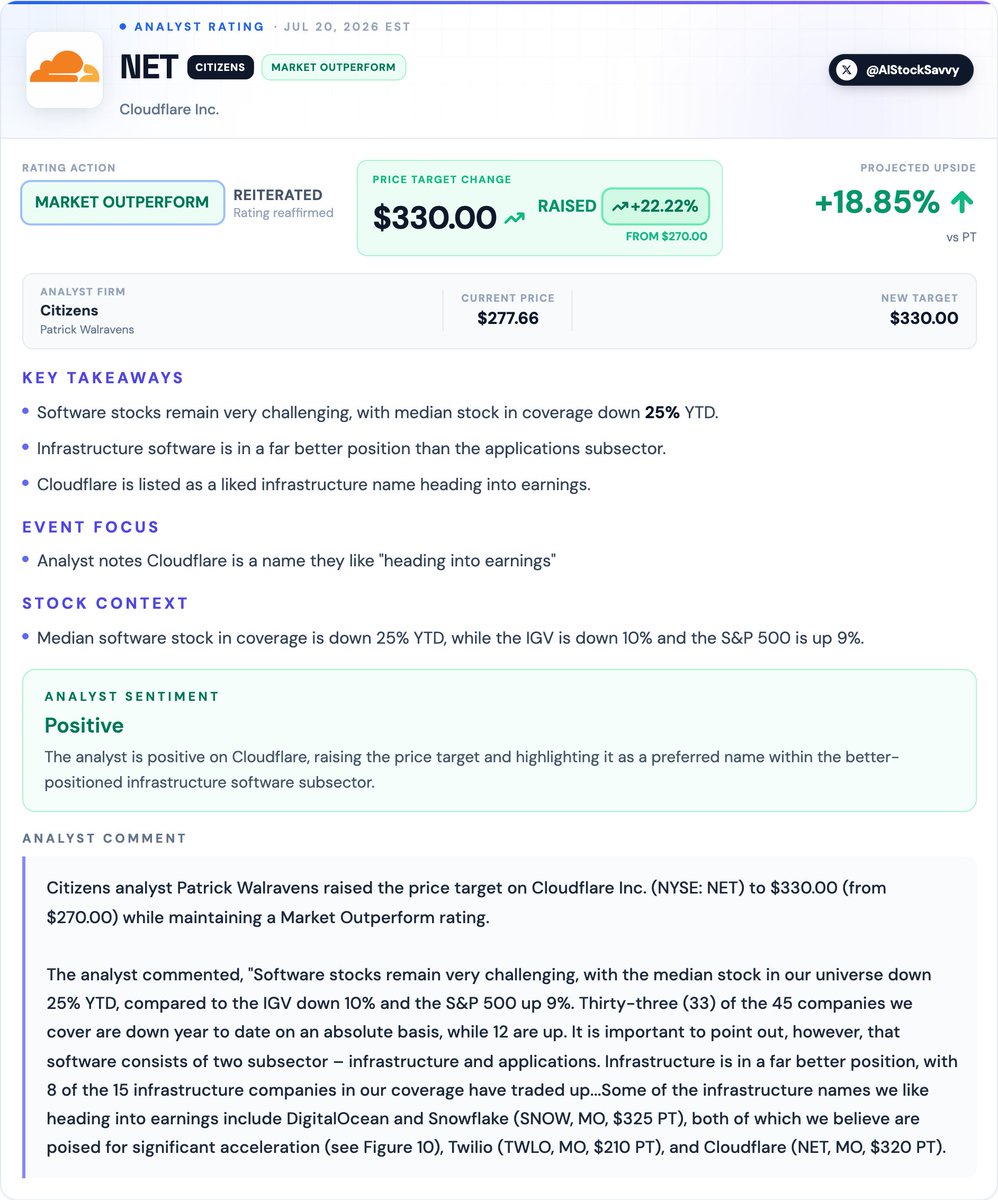Click the Cloudflare cloud logo
The height and width of the screenshot is (1200, 998).
click(64, 70)
